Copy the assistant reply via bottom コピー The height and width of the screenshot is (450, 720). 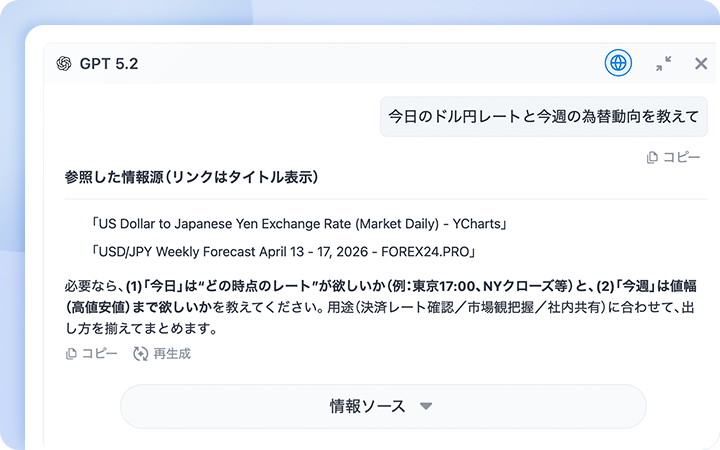92,354
